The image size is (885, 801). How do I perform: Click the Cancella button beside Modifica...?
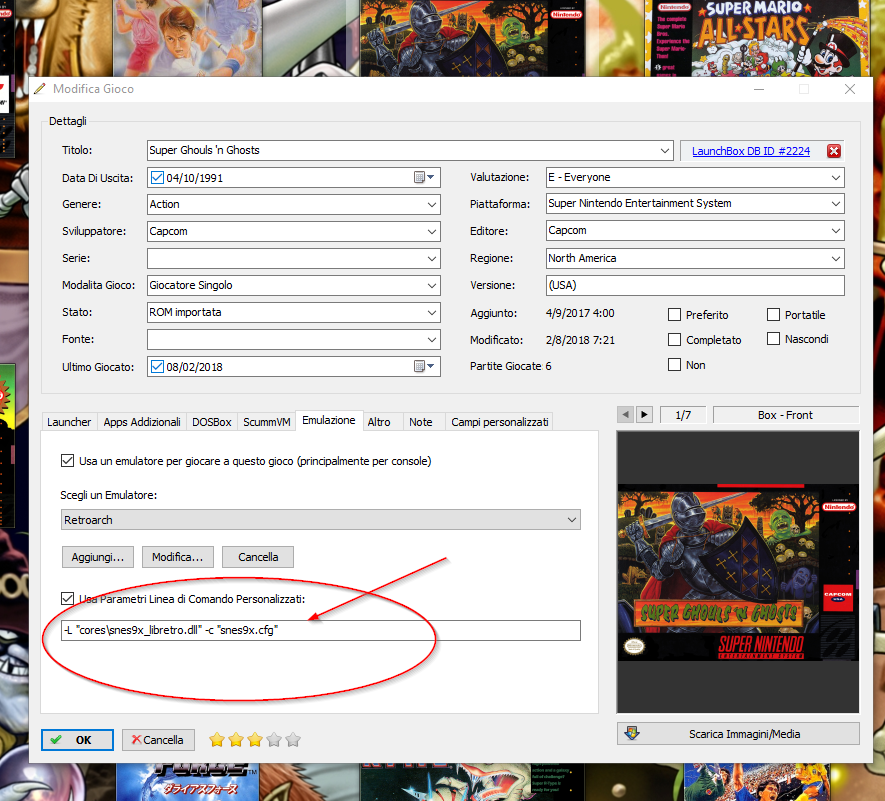(258, 557)
